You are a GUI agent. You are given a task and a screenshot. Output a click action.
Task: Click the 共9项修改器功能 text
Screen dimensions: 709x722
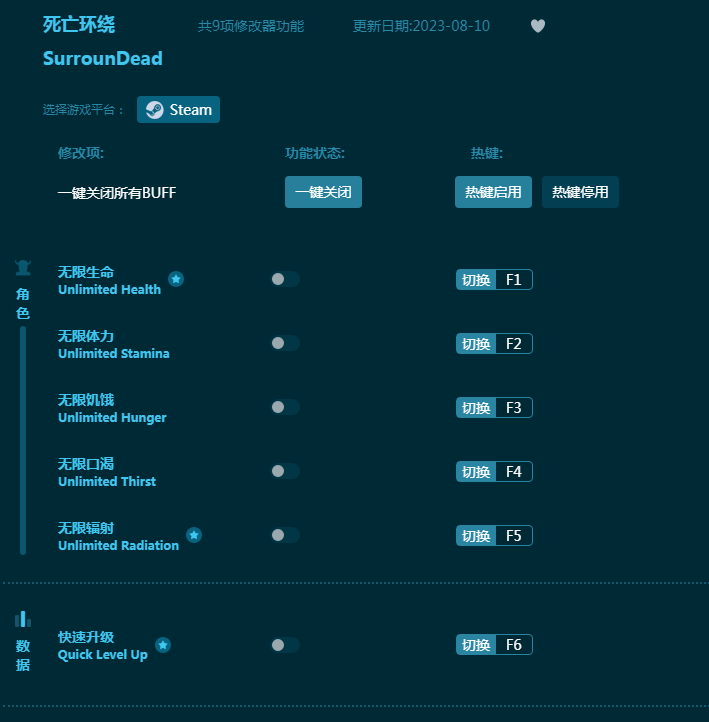(x=251, y=26)
